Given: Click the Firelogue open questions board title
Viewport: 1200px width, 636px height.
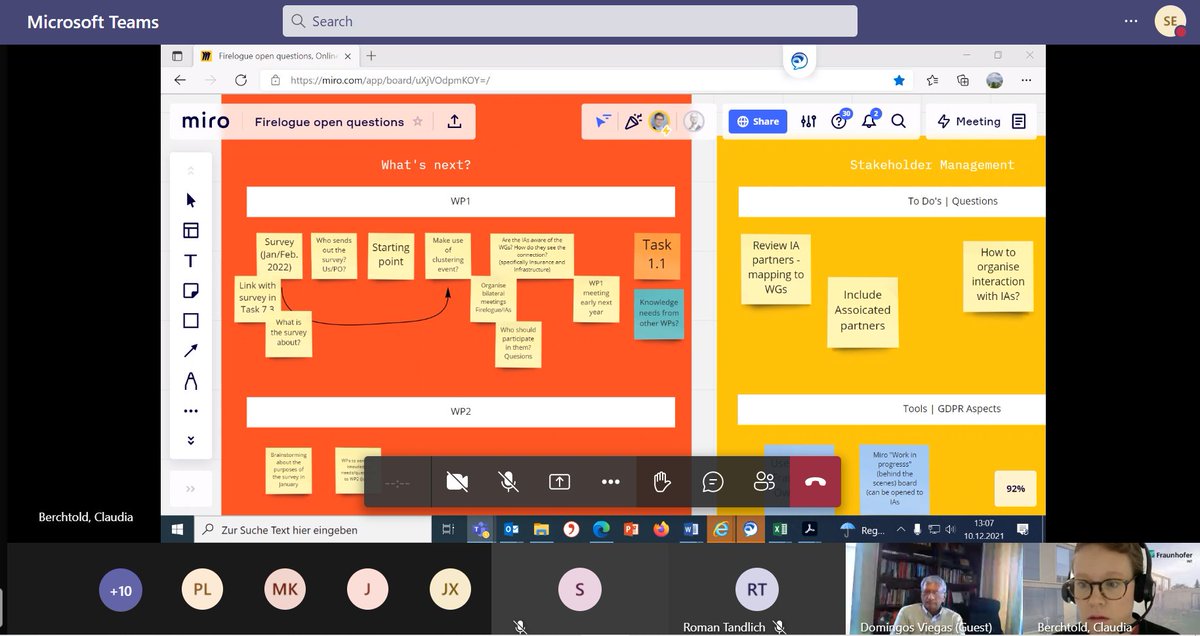Looking at the screenshot, I should (x=329, y=122).
